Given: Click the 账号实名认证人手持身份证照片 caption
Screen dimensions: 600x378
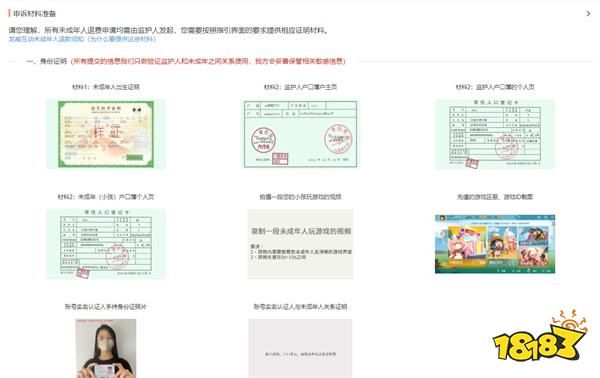Looking at the screenshot, I should coord(106,306).
